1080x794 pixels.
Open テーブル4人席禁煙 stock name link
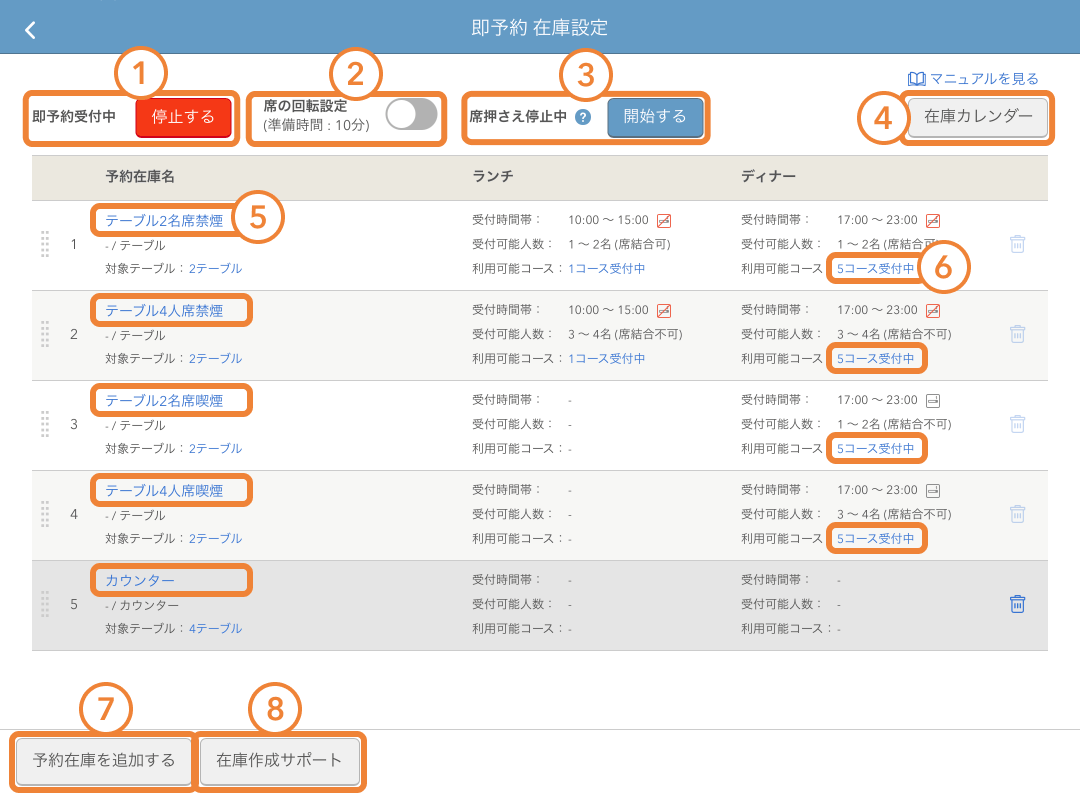pos(164,311)
